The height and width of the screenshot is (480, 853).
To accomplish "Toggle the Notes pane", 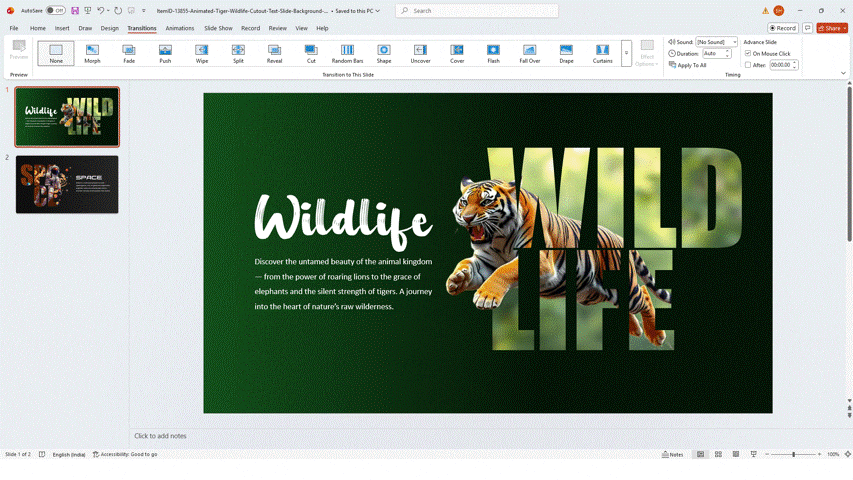I will 673,454.
